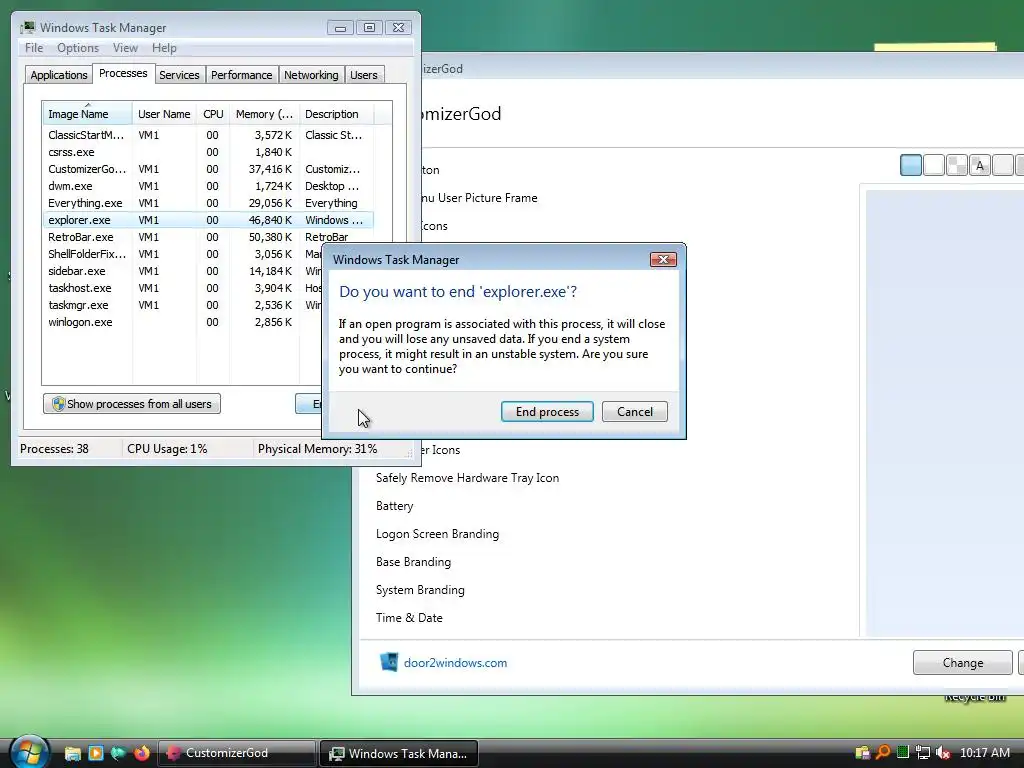Sort by the Description column header
Image resolution: width=1024 pixels, height=768 pixels.
[x=336, y=114]
